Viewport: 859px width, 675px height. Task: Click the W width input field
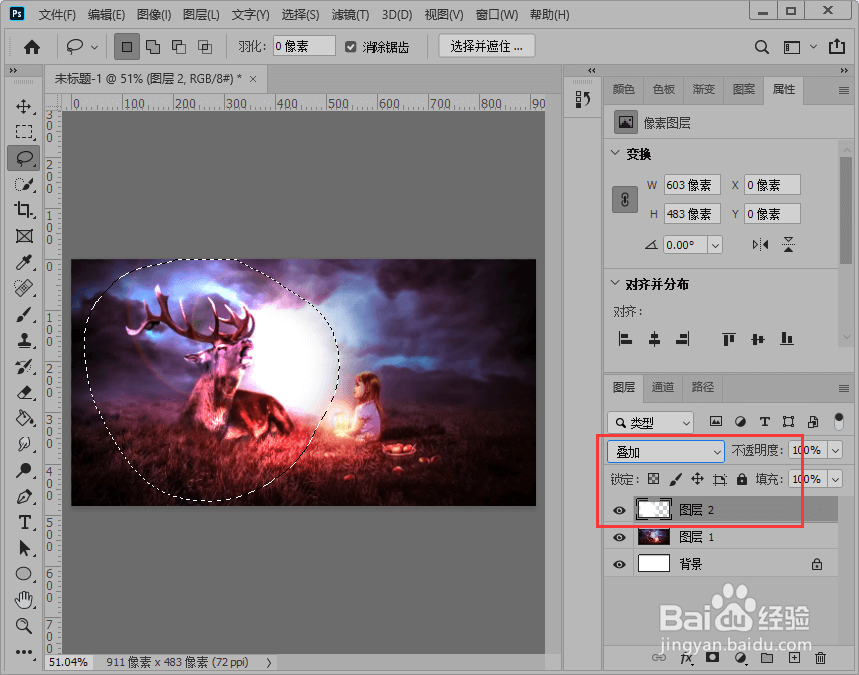pyautogui.click(x=692, y=185)
